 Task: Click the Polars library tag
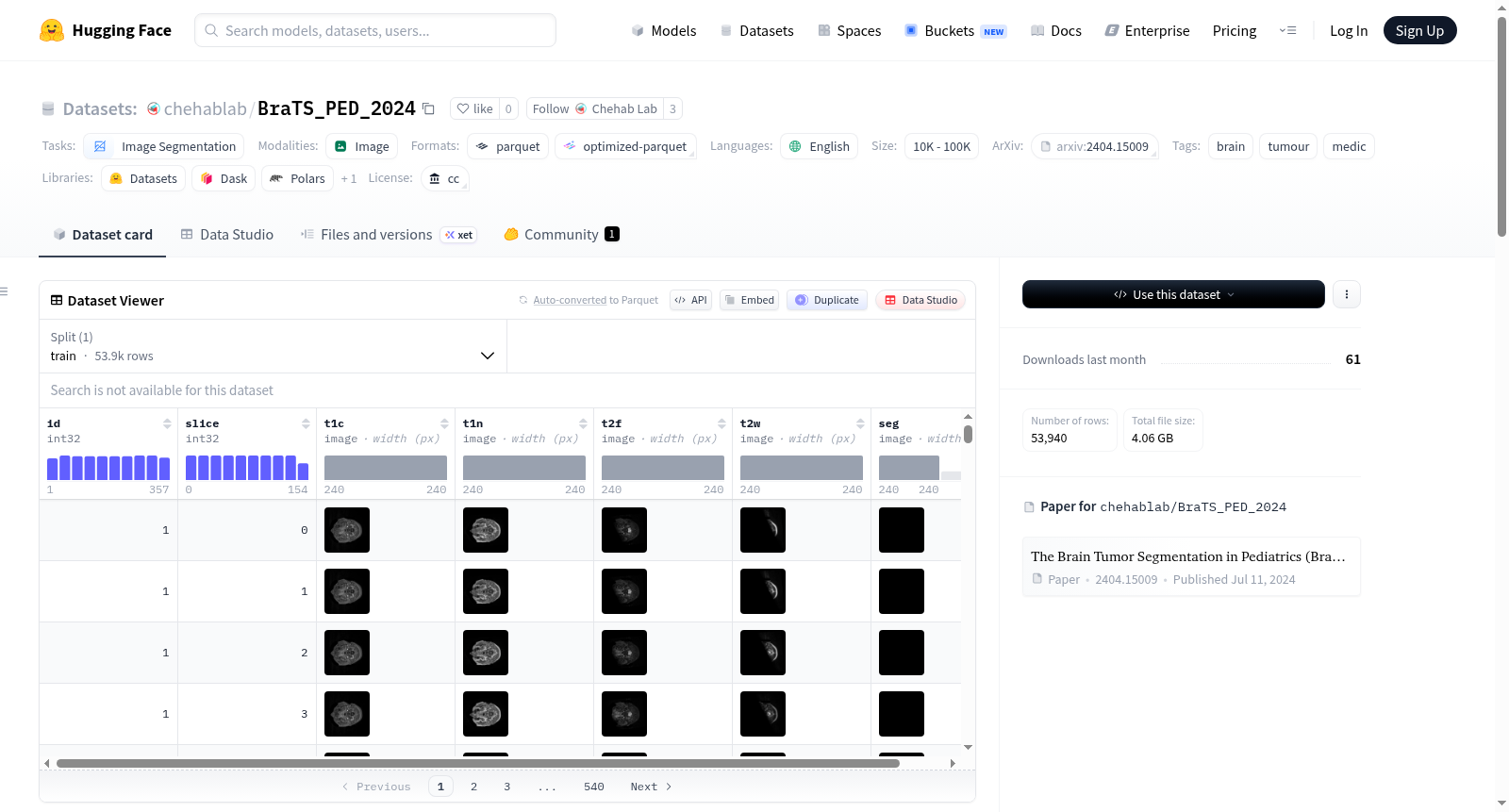coord(297,178)
